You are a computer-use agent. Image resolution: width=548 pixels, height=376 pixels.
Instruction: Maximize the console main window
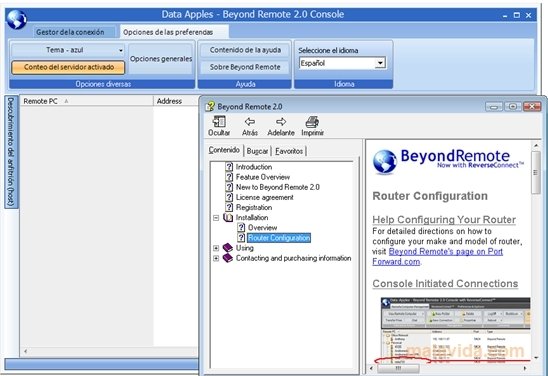pos(517,15)
